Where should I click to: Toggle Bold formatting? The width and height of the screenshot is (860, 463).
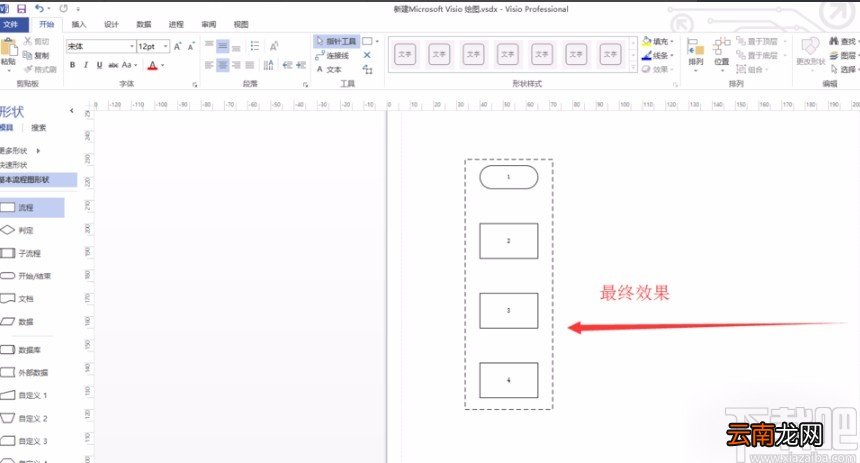pyautogui.click(x=72, y=65)
